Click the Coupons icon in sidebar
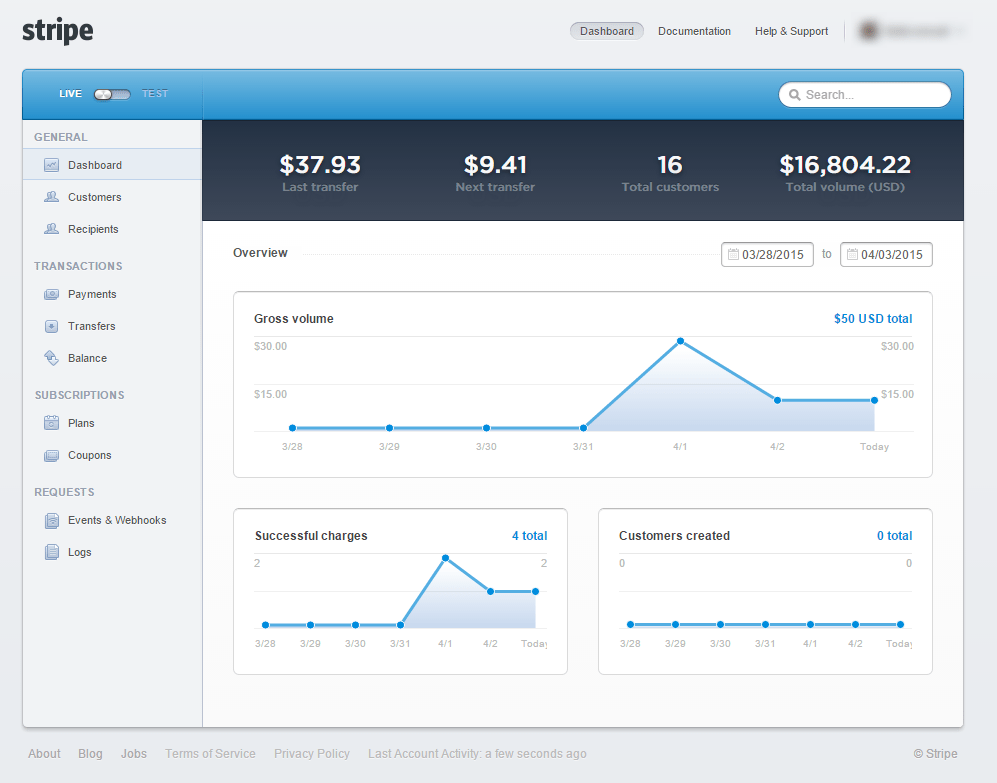 click(x=52, y=455)
